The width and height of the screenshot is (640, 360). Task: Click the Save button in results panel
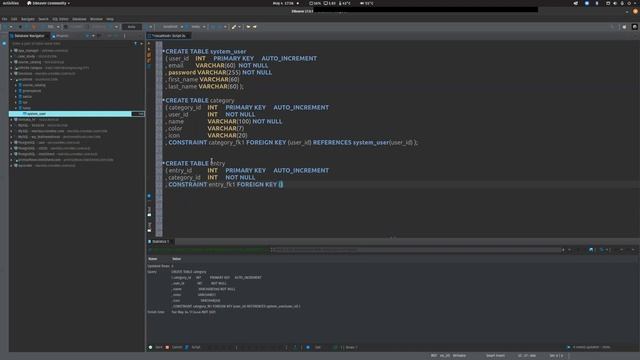click(156, 347)
